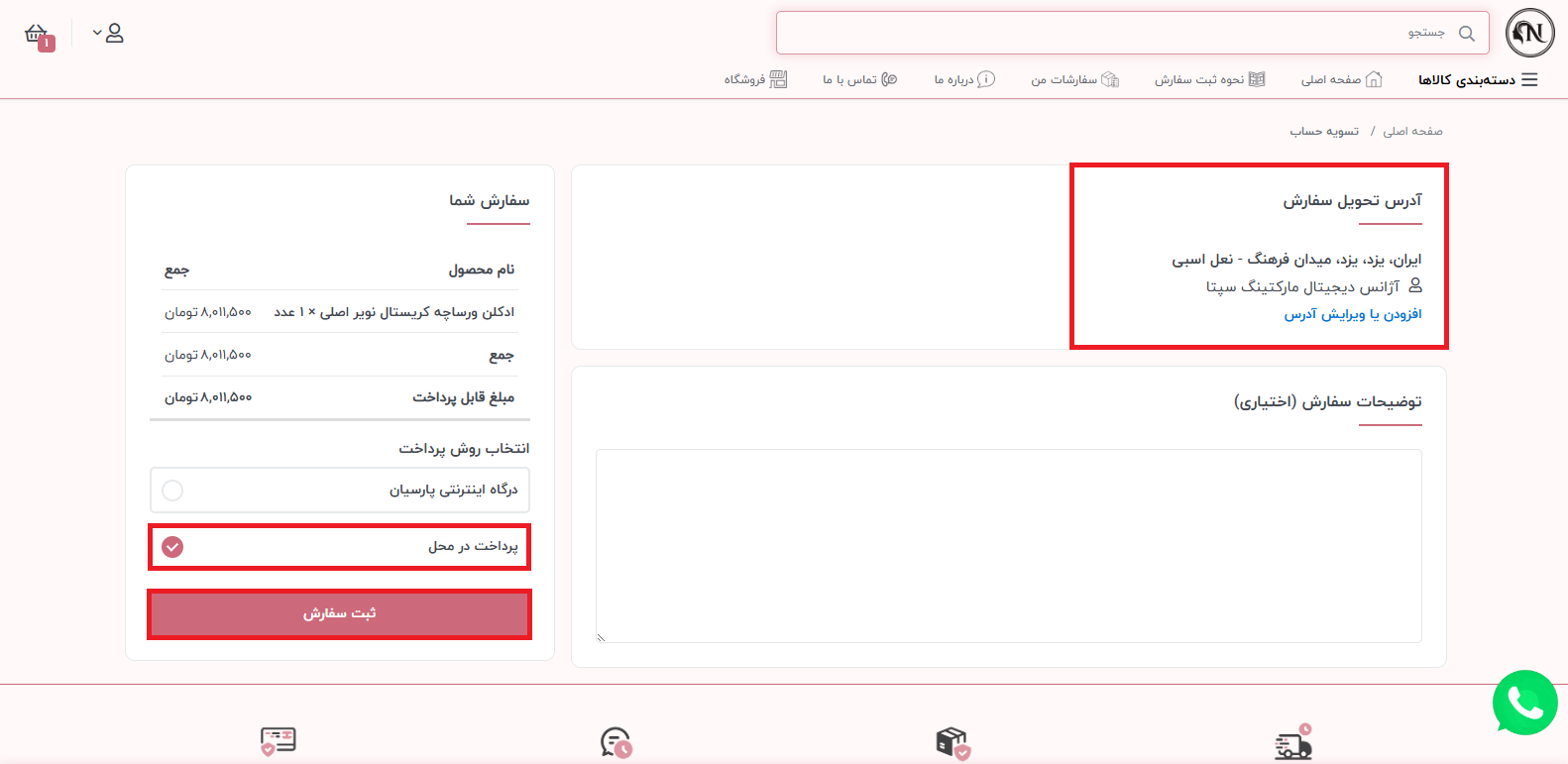Open نحوه ثبت سفارش menu item
Viewport: 1568px width, 764px height.
(x=1199, y=79)
